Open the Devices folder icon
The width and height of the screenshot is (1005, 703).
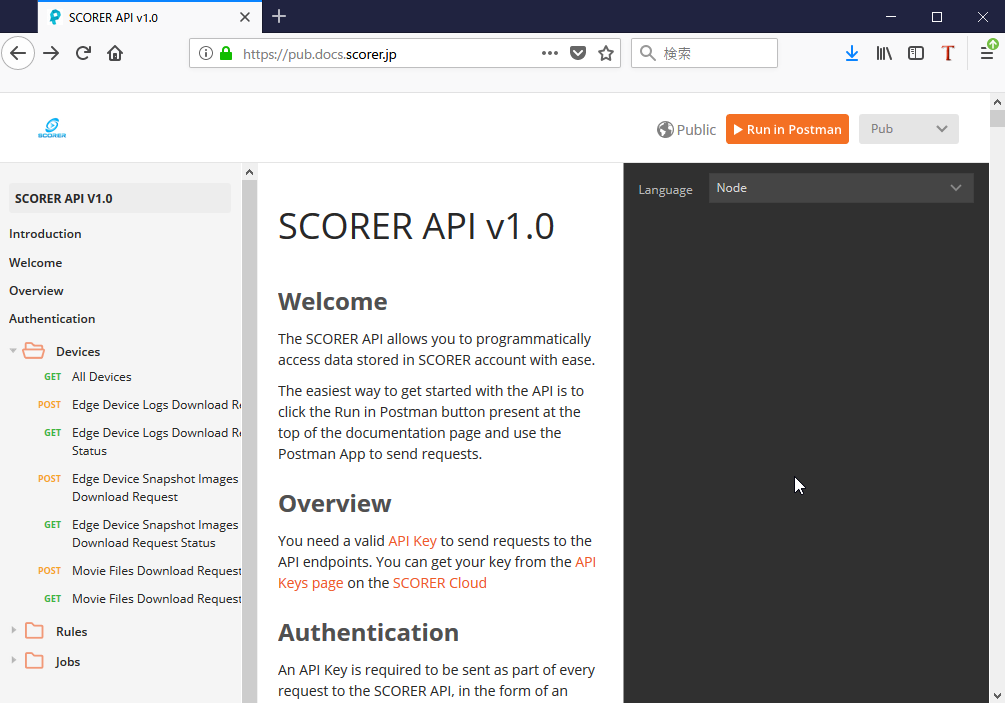point(33,351)
